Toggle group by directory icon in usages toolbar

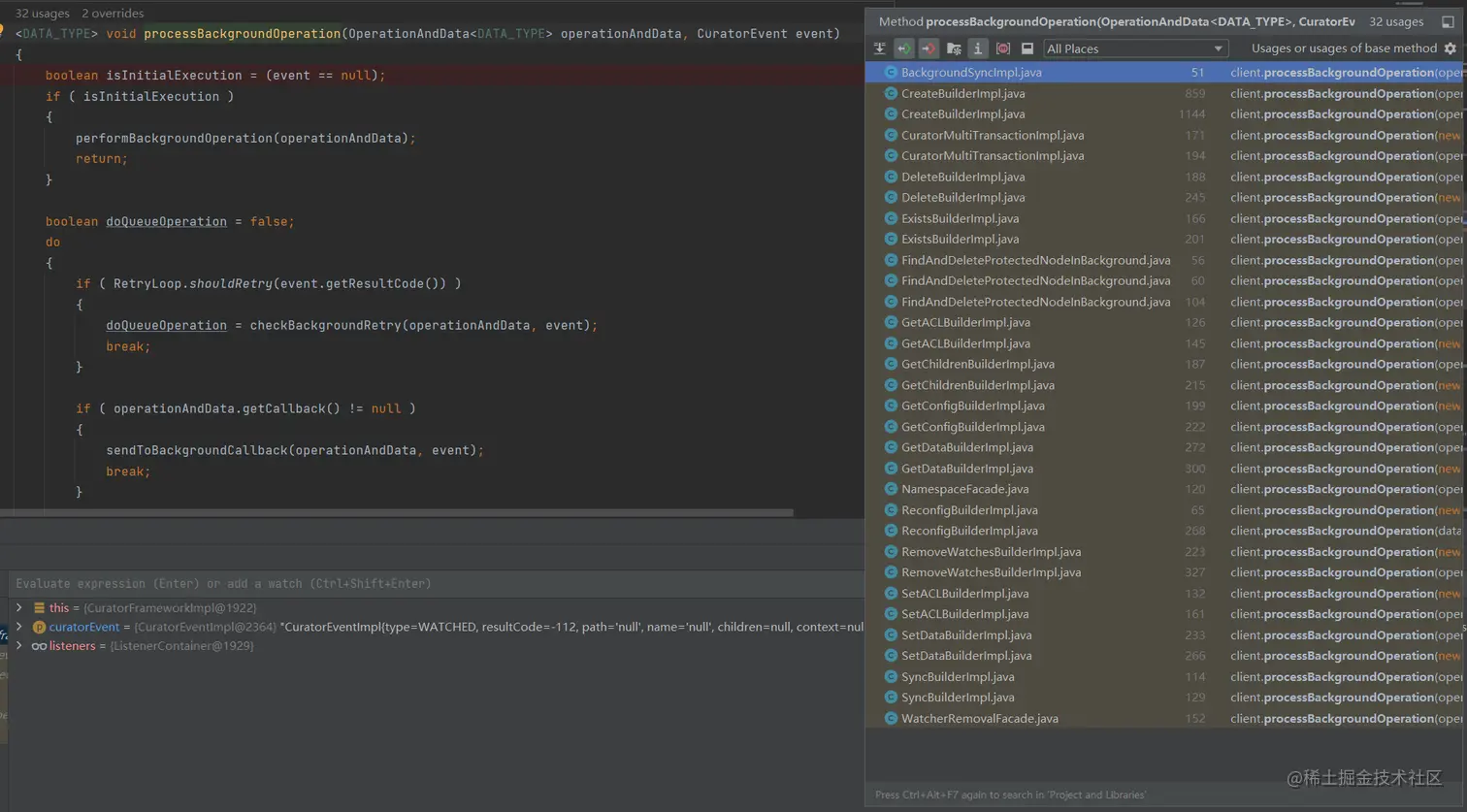coord(954,49)
